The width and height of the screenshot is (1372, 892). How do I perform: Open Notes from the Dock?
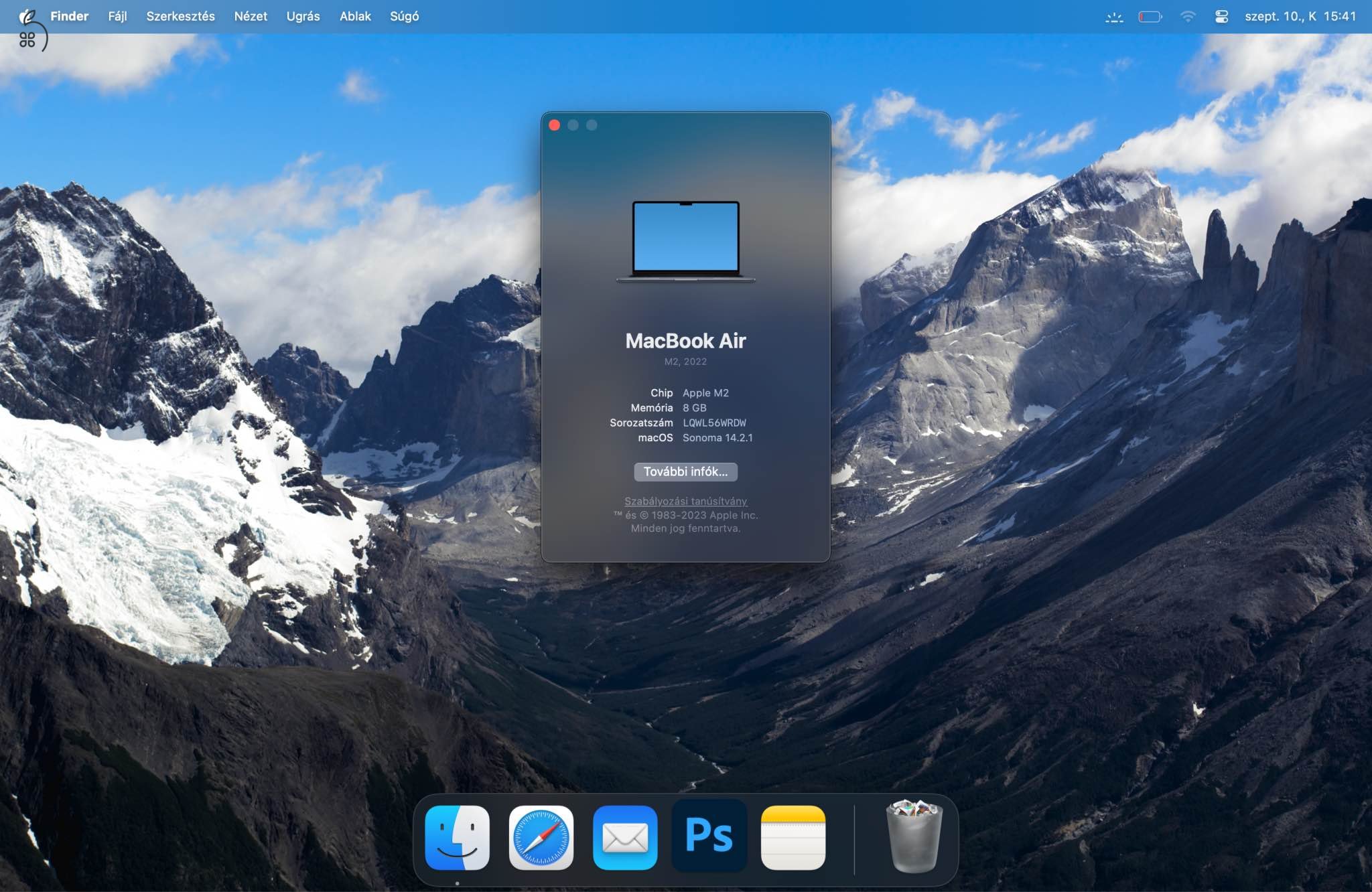(x=793, y=838)
